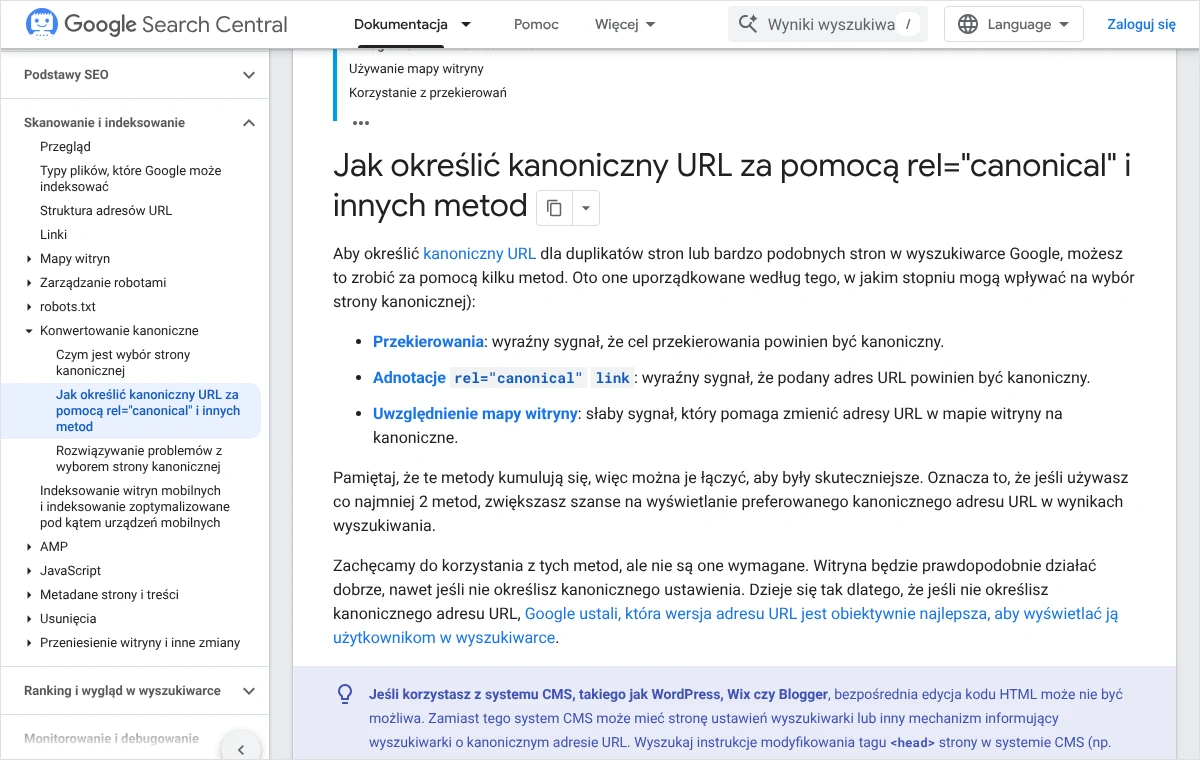
Task: Open the Pomoc tab
Action: [536, 24]
